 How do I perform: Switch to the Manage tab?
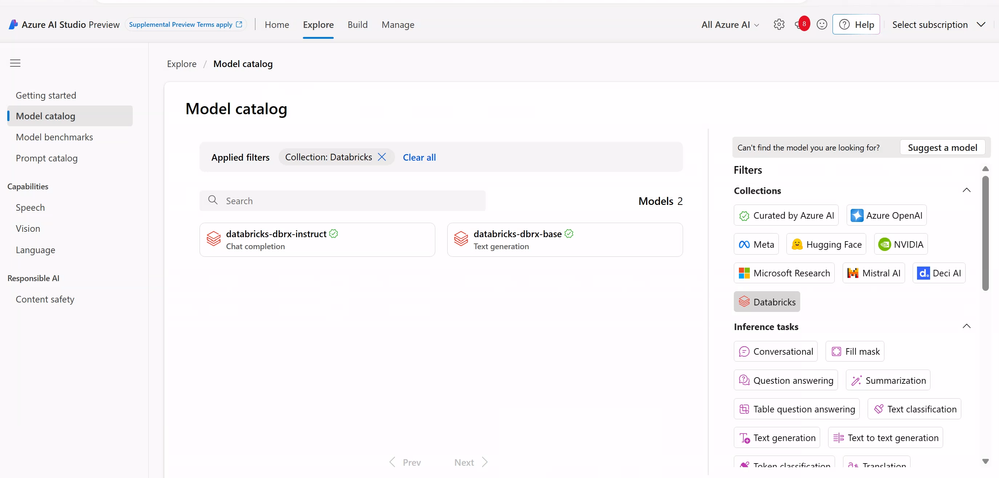pyautogui.click(x=398, y=25)
